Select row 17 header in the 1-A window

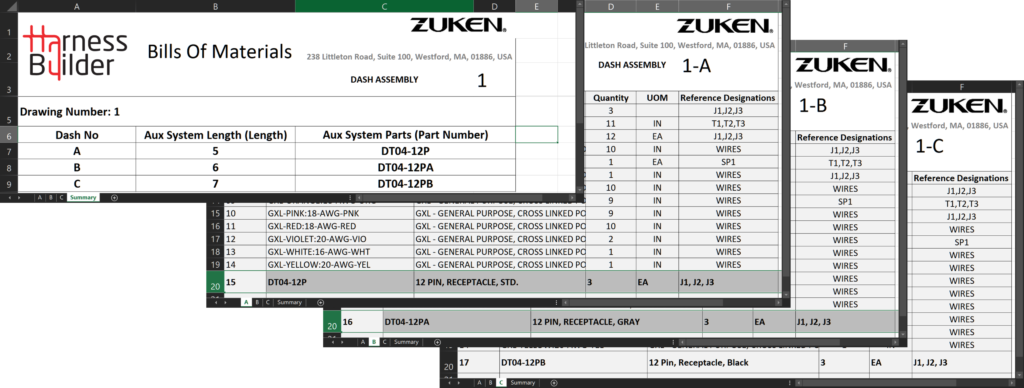(x=216, y=239)
